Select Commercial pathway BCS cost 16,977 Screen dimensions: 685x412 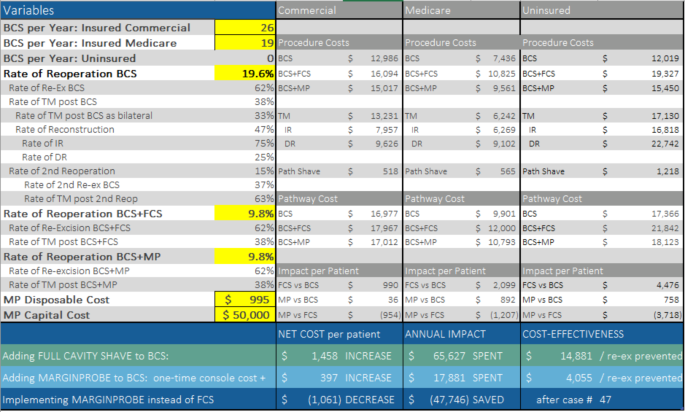(384, 214)
